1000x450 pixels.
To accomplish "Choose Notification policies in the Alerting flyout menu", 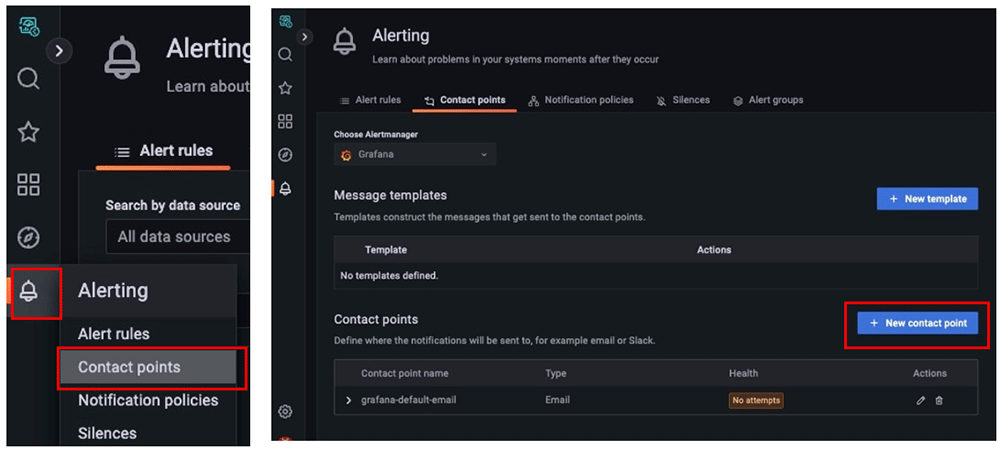I will (x=148, y=400).
